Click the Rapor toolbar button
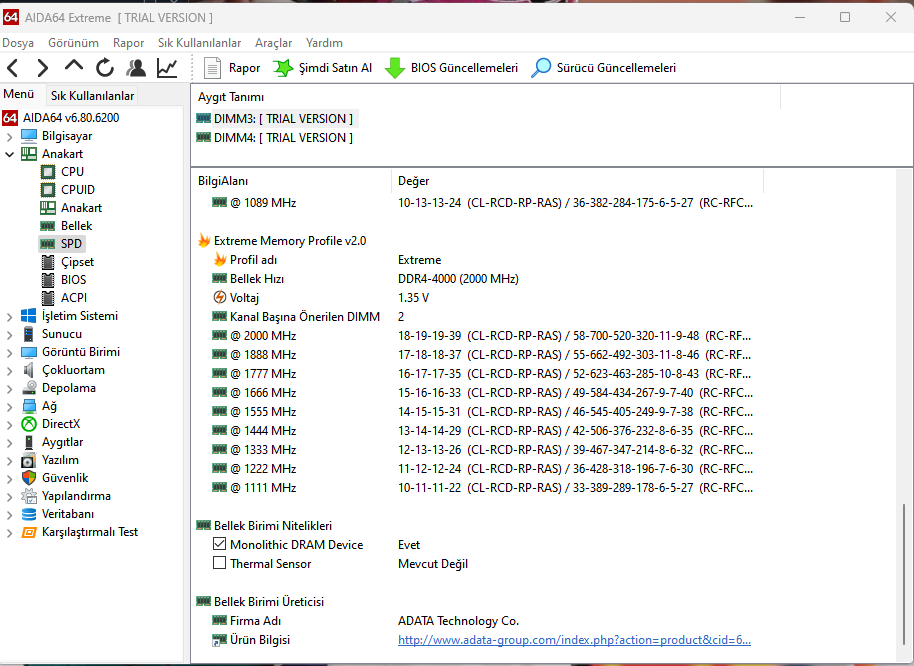 (231, 68)
